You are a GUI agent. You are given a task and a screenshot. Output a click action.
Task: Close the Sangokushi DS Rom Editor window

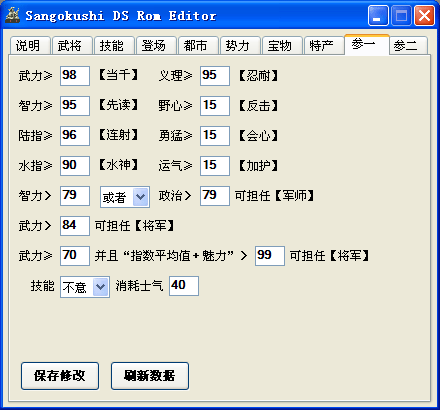click(x=424, y=16)
